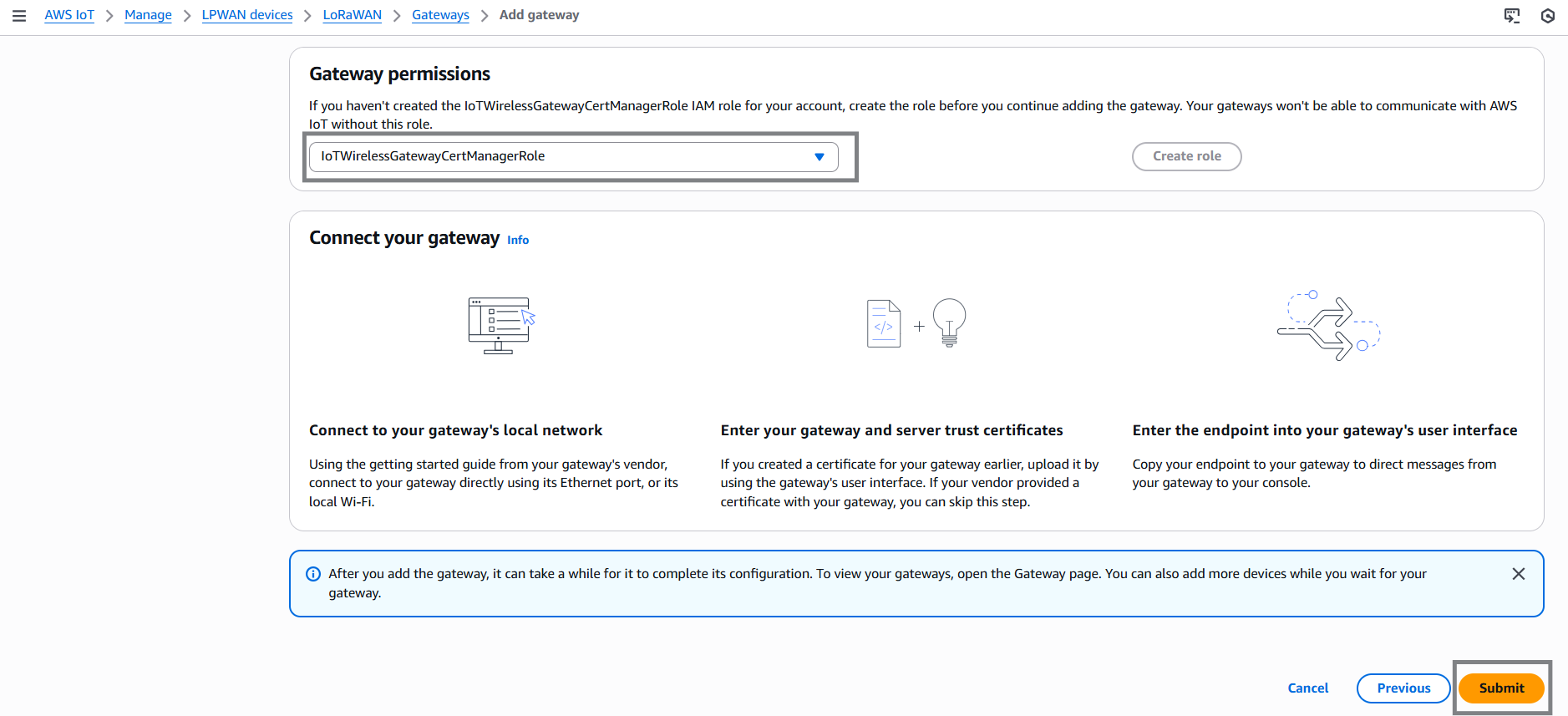Open the IoTWirelessGatewayCertManagerRole dropdown

click(574, 157)
